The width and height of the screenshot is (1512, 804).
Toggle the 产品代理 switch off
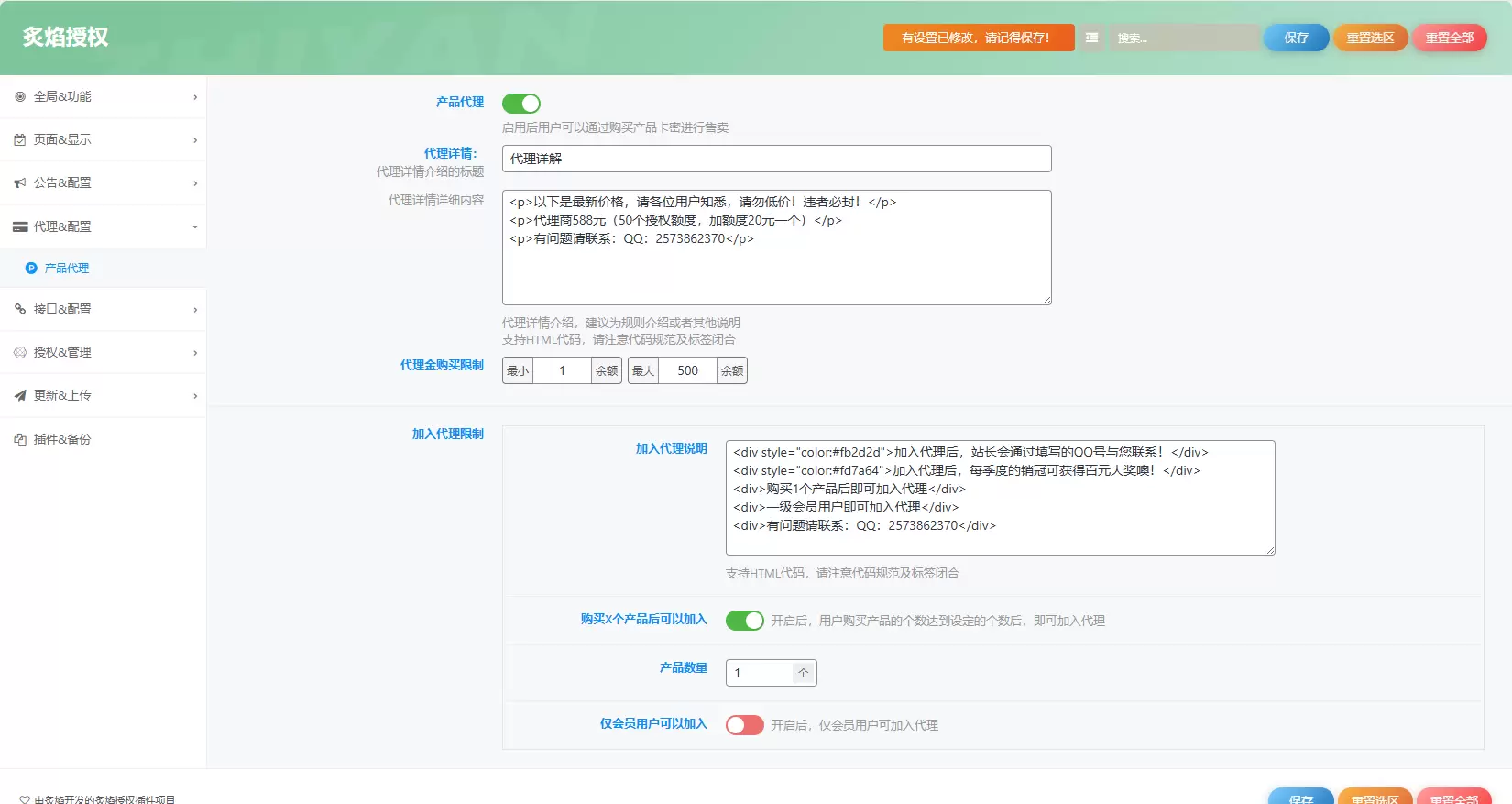521,104
